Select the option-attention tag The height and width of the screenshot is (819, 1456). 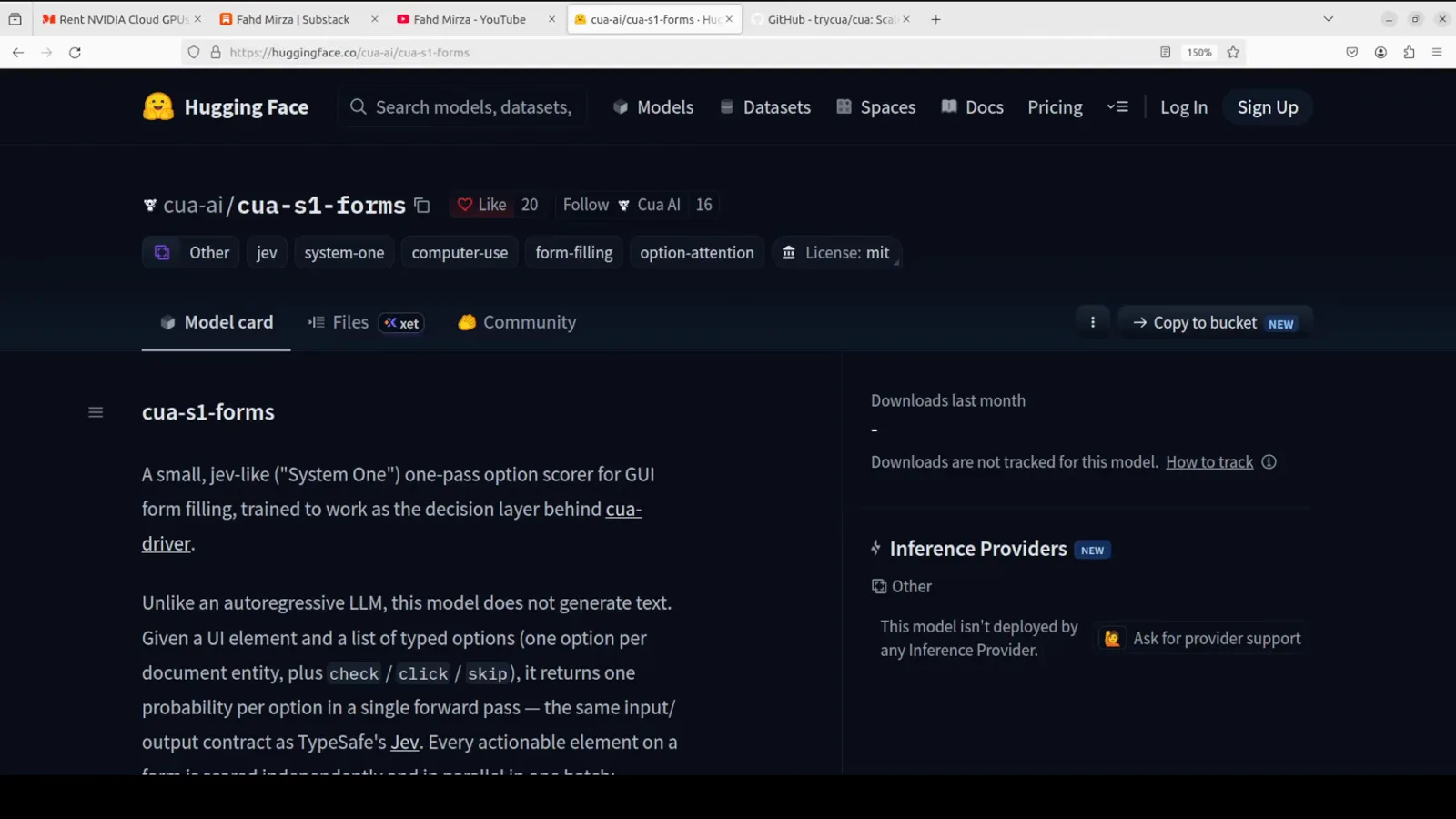click(x=697, y=252)
